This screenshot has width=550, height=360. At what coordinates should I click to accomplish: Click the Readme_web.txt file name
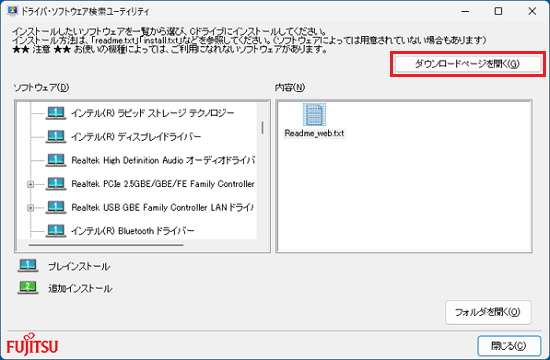click(x=314, y=133)
